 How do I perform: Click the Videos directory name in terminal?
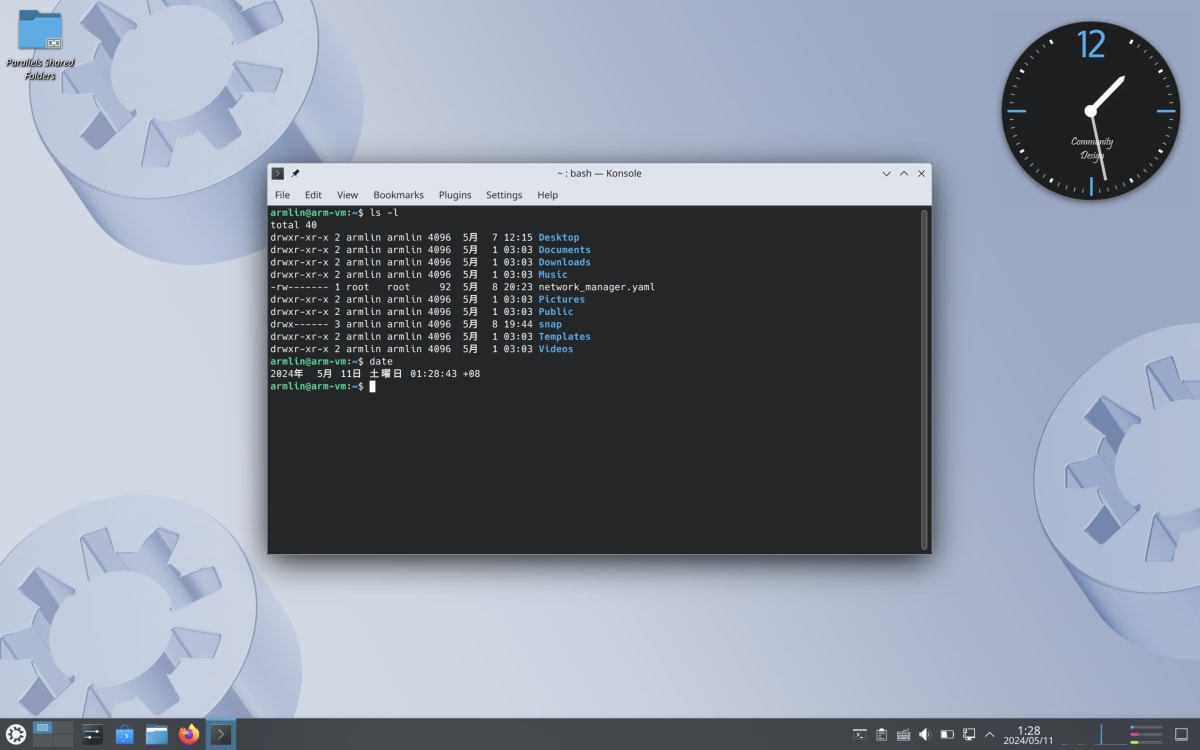click(556, 349)
